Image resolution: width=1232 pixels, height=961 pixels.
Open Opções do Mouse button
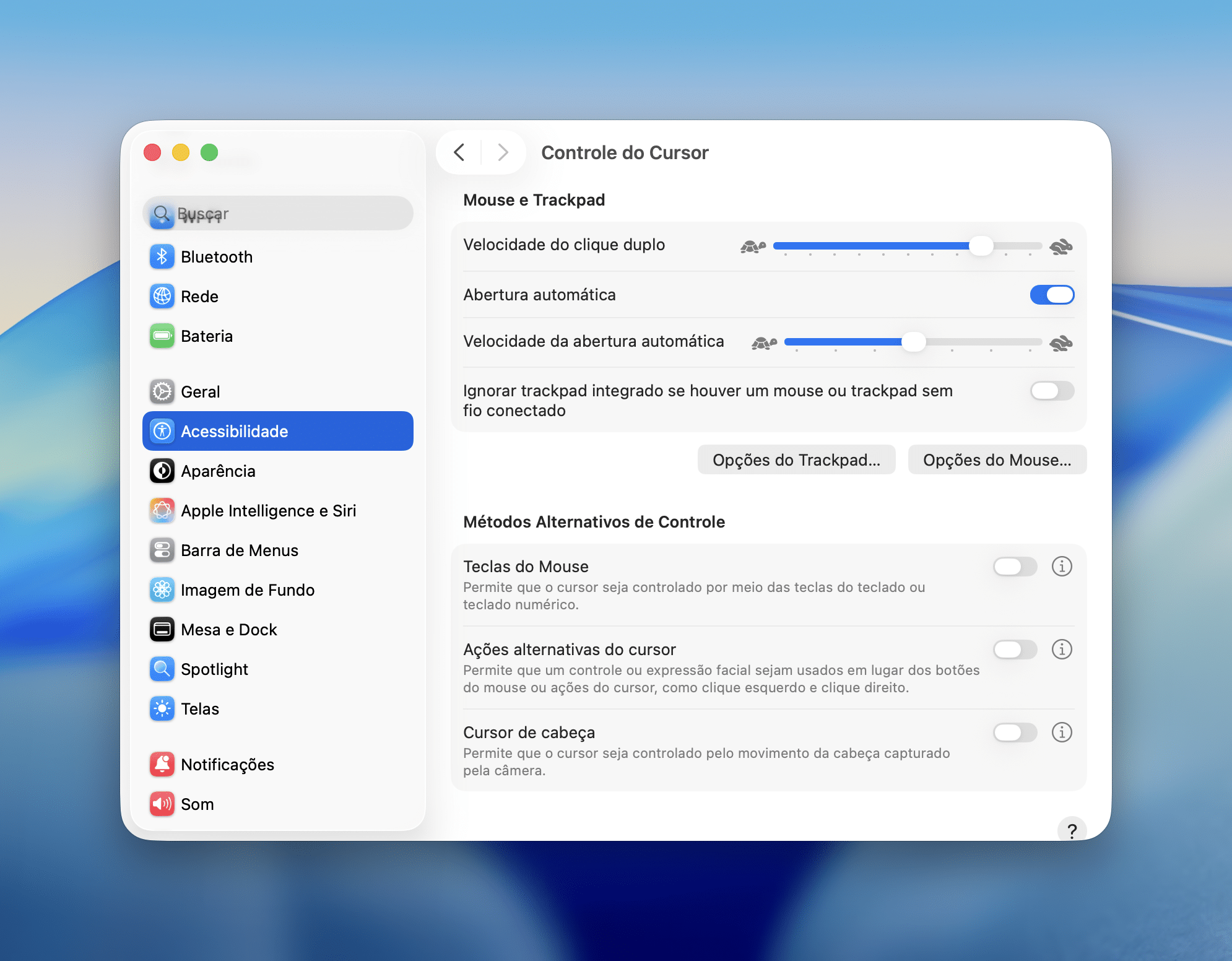[x=997, y=460]
